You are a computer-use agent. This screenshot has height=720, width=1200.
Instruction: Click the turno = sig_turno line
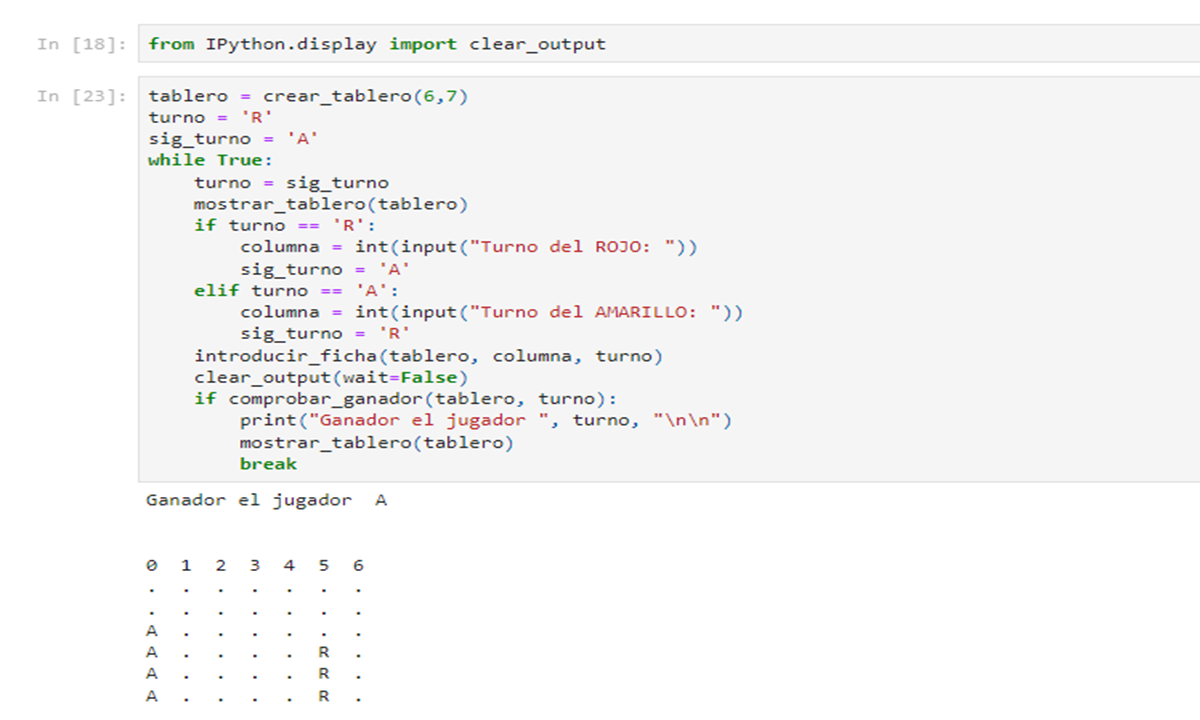[291, 182]
